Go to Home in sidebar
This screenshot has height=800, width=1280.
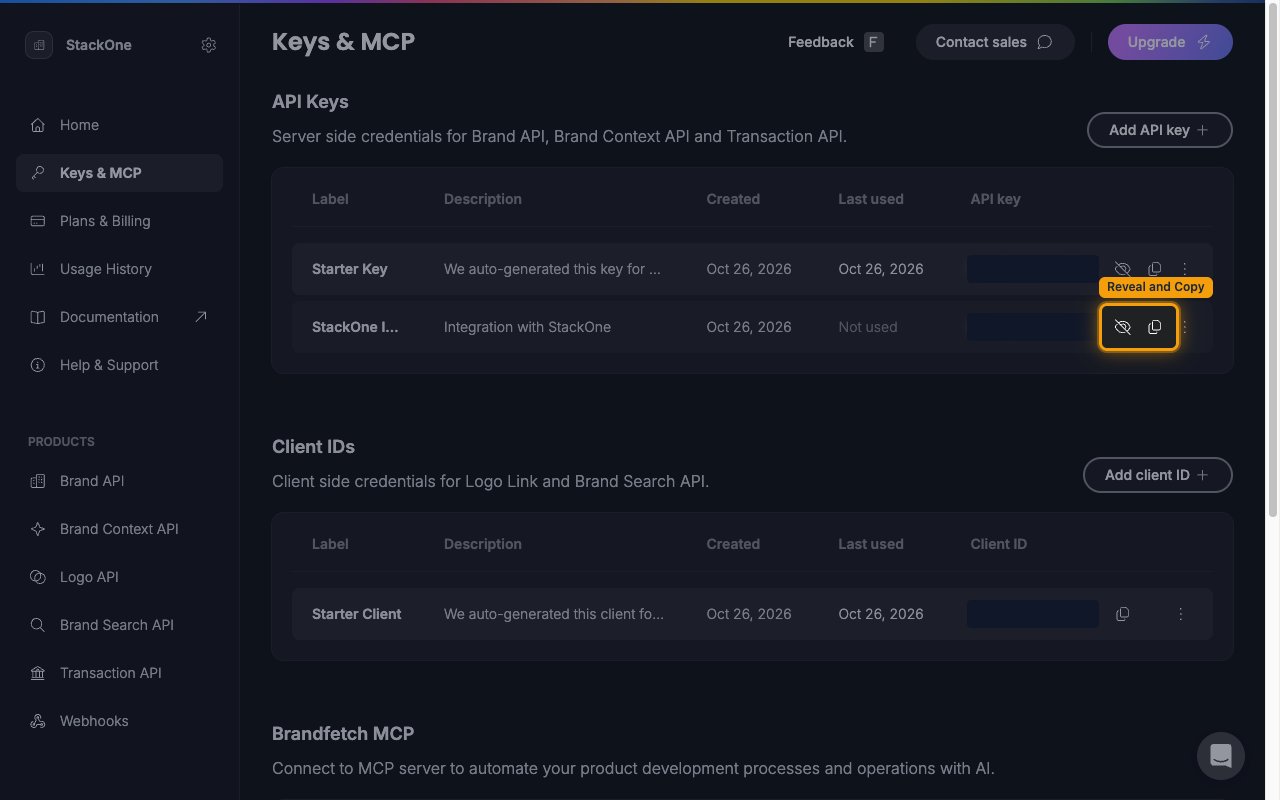(x=119, y=125)
